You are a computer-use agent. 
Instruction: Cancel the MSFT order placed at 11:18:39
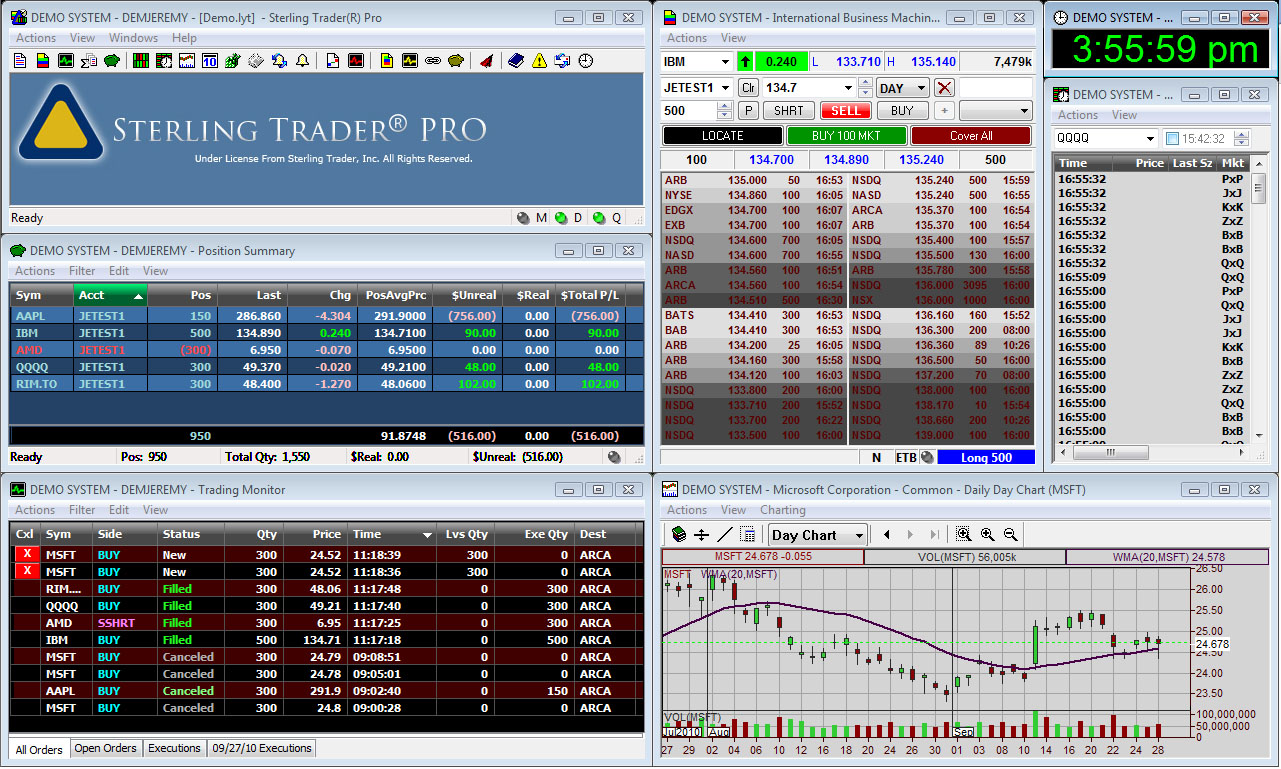[x=27, y=554]
